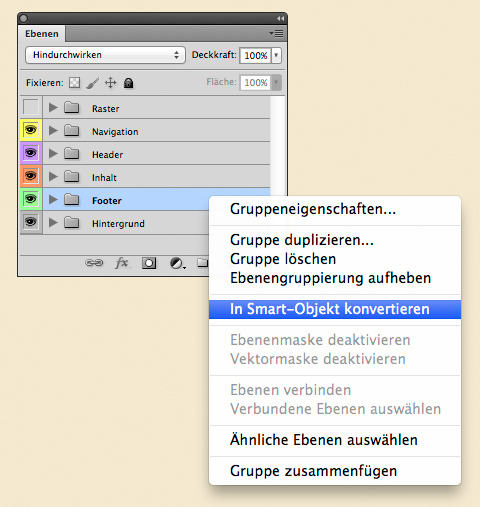Select Gruppe zusammenfügen menu entry

click(x=313, y=471)
